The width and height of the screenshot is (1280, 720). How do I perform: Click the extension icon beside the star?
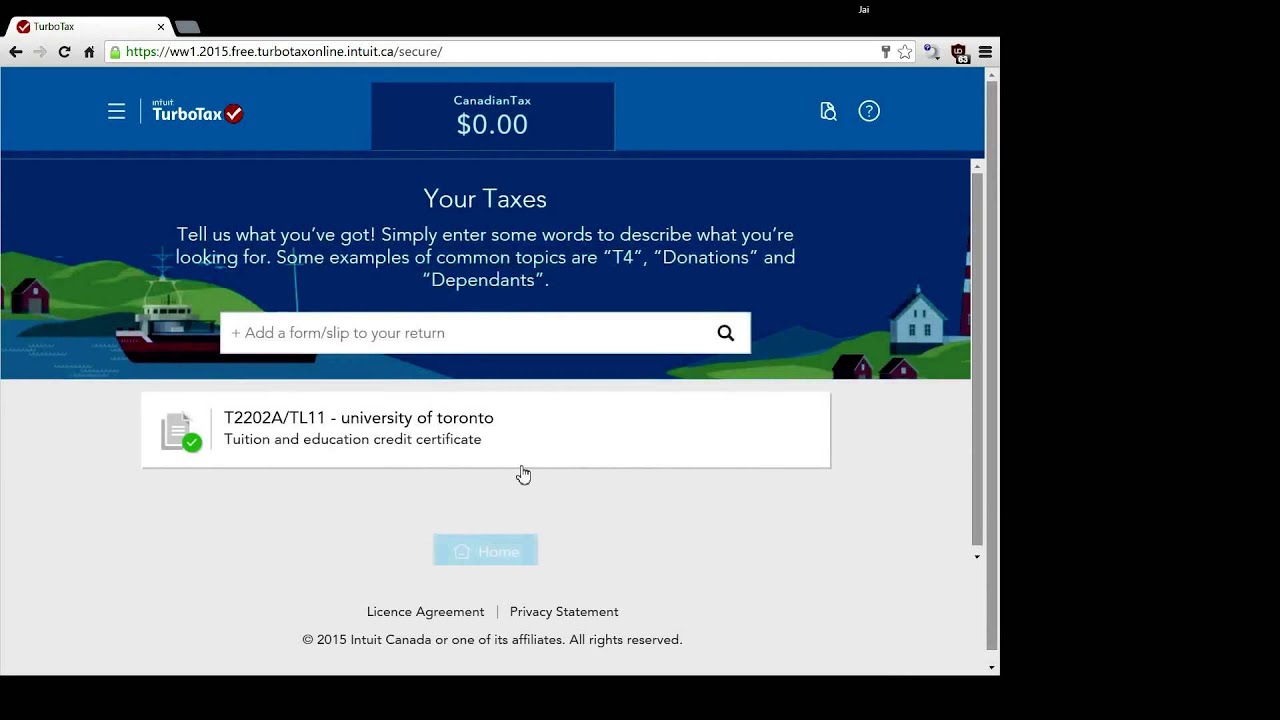click(x=931, y=52)
